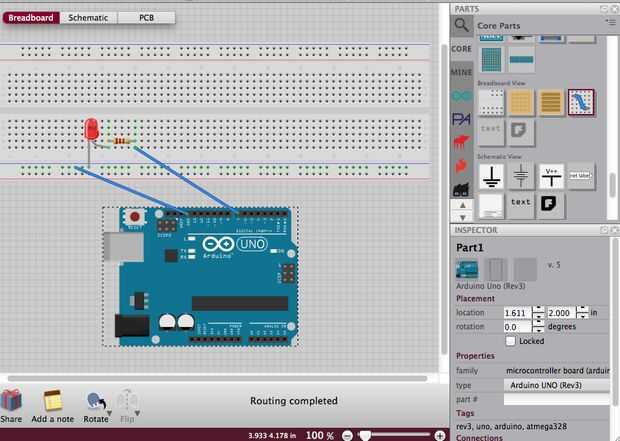
Task: Open the MINE parts bin tab
Action: [461, 72]
